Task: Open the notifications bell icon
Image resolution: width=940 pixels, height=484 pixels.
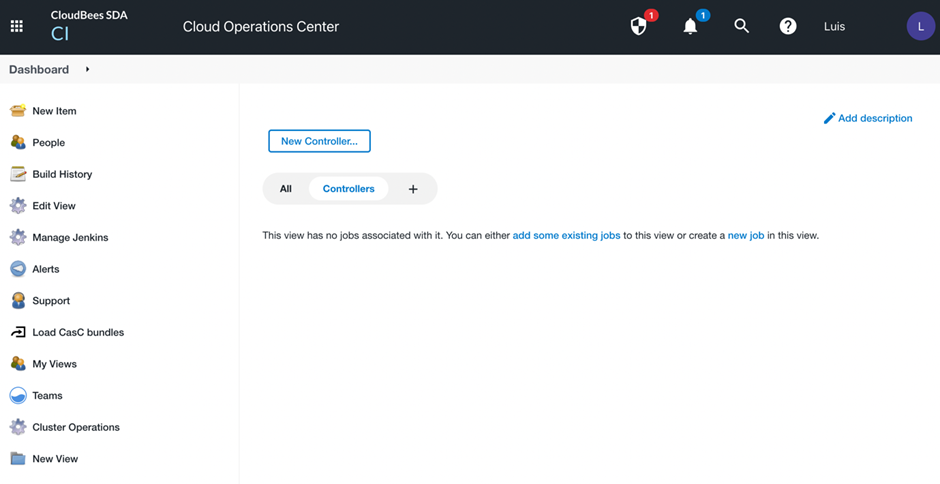Action: pos(691,26)
